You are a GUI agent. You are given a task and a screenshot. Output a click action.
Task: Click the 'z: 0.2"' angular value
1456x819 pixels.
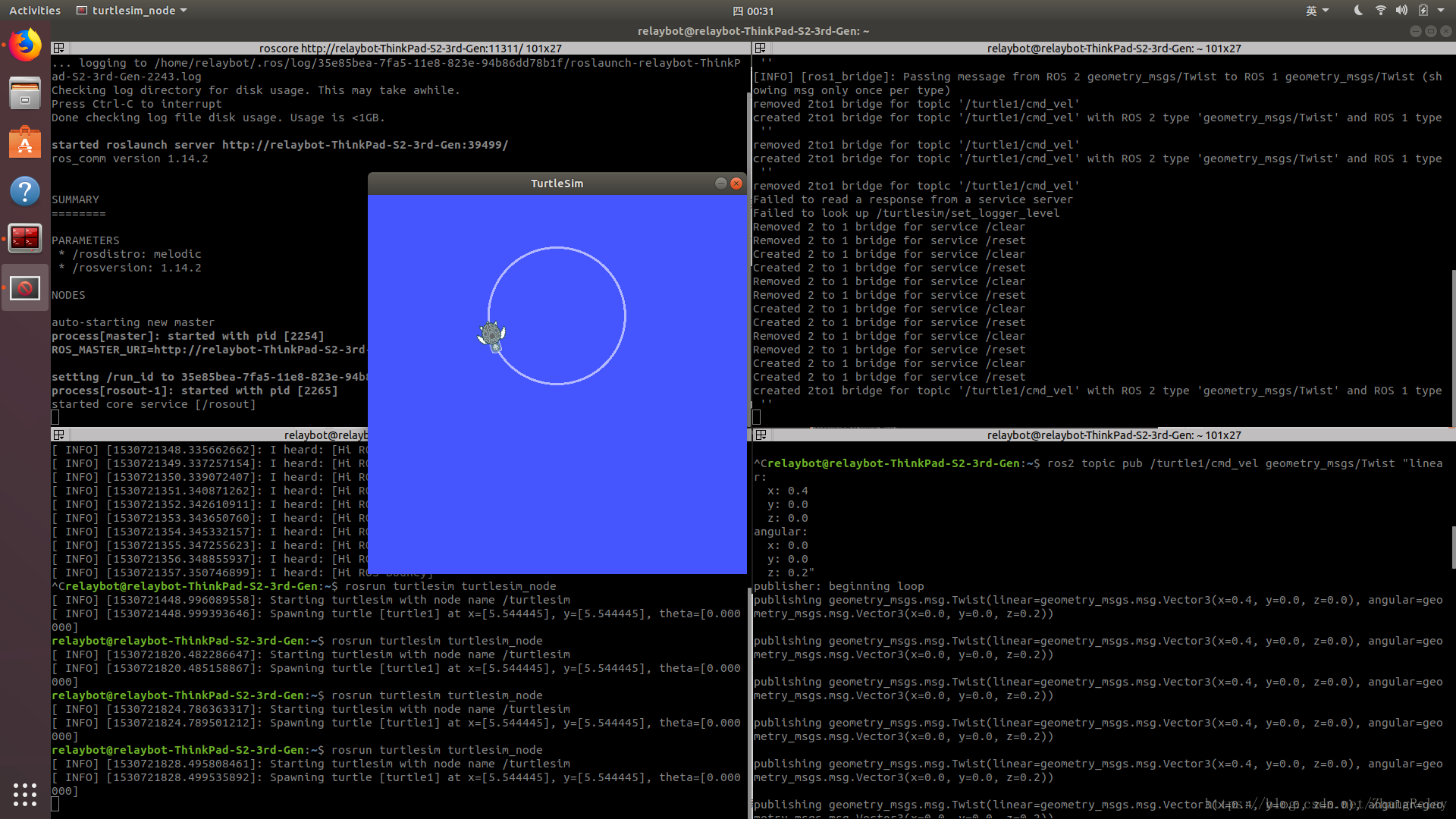click(791, 573)
